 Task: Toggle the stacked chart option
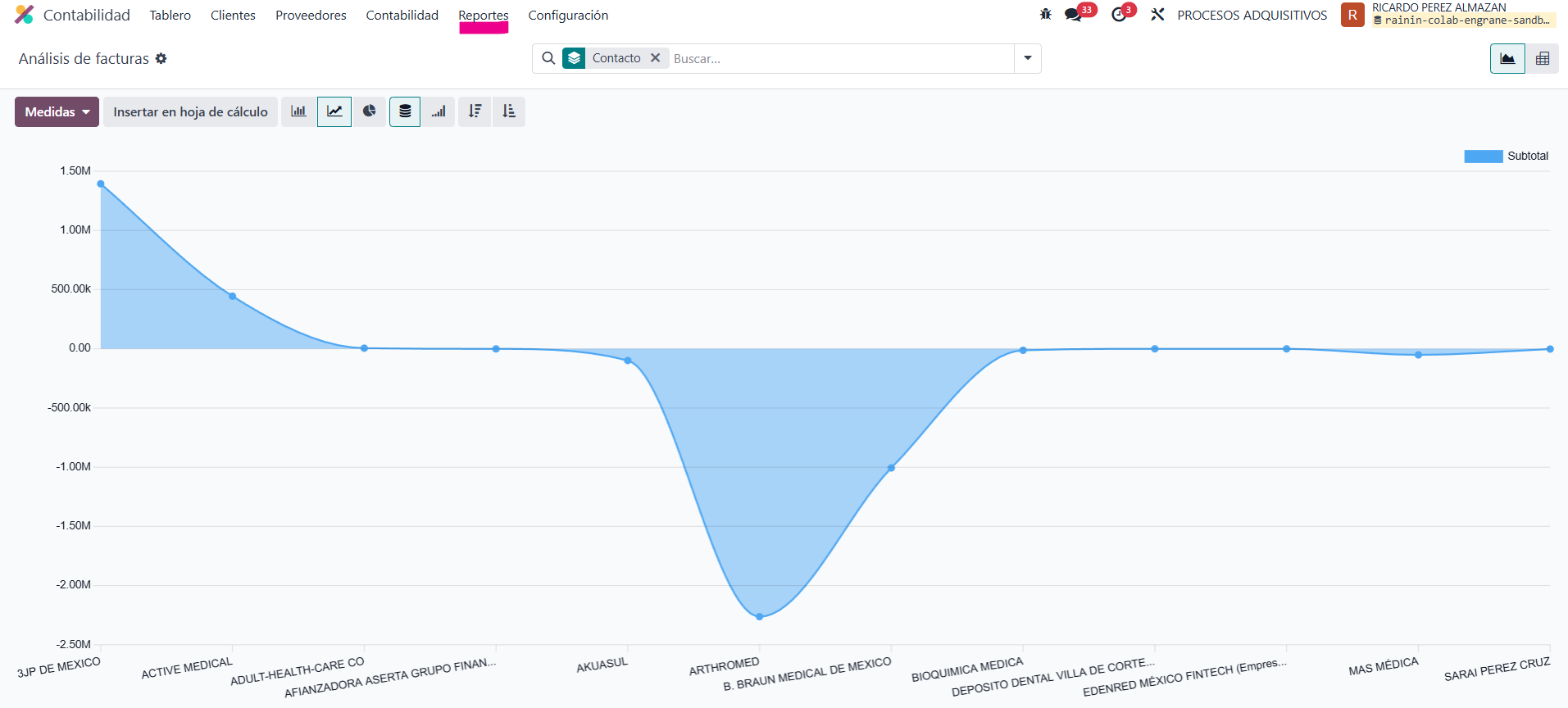point(405,111)
